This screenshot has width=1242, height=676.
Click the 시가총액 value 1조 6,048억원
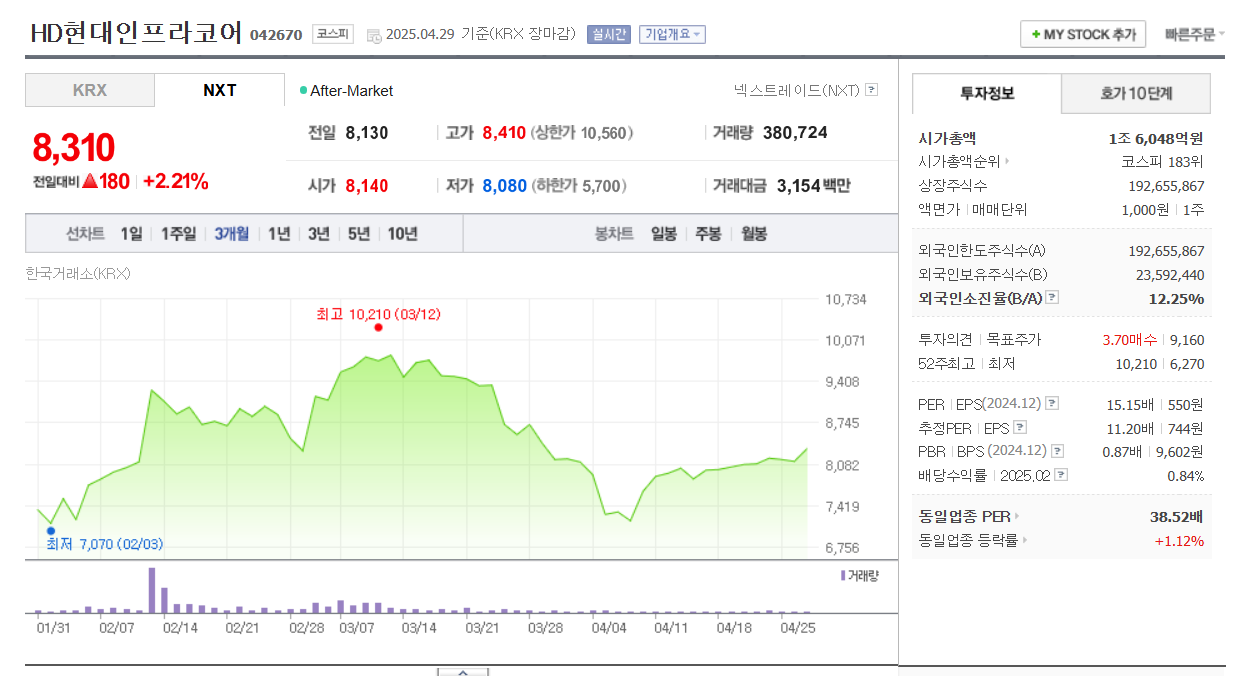1156,138
